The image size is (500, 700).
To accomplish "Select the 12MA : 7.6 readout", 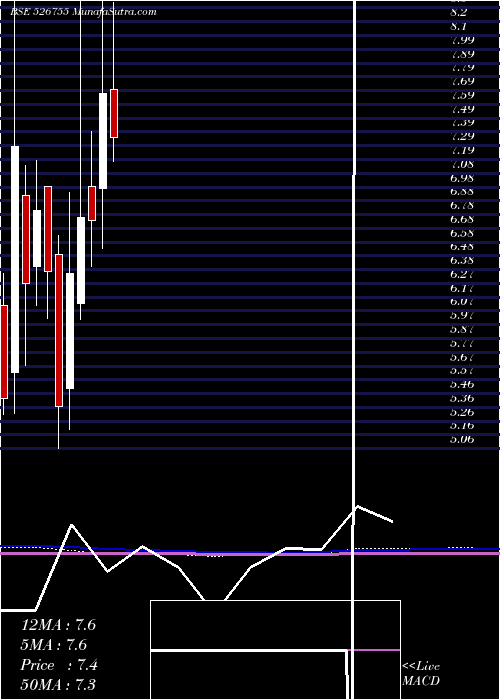I will pyautogui.click(x=58, y=625).
